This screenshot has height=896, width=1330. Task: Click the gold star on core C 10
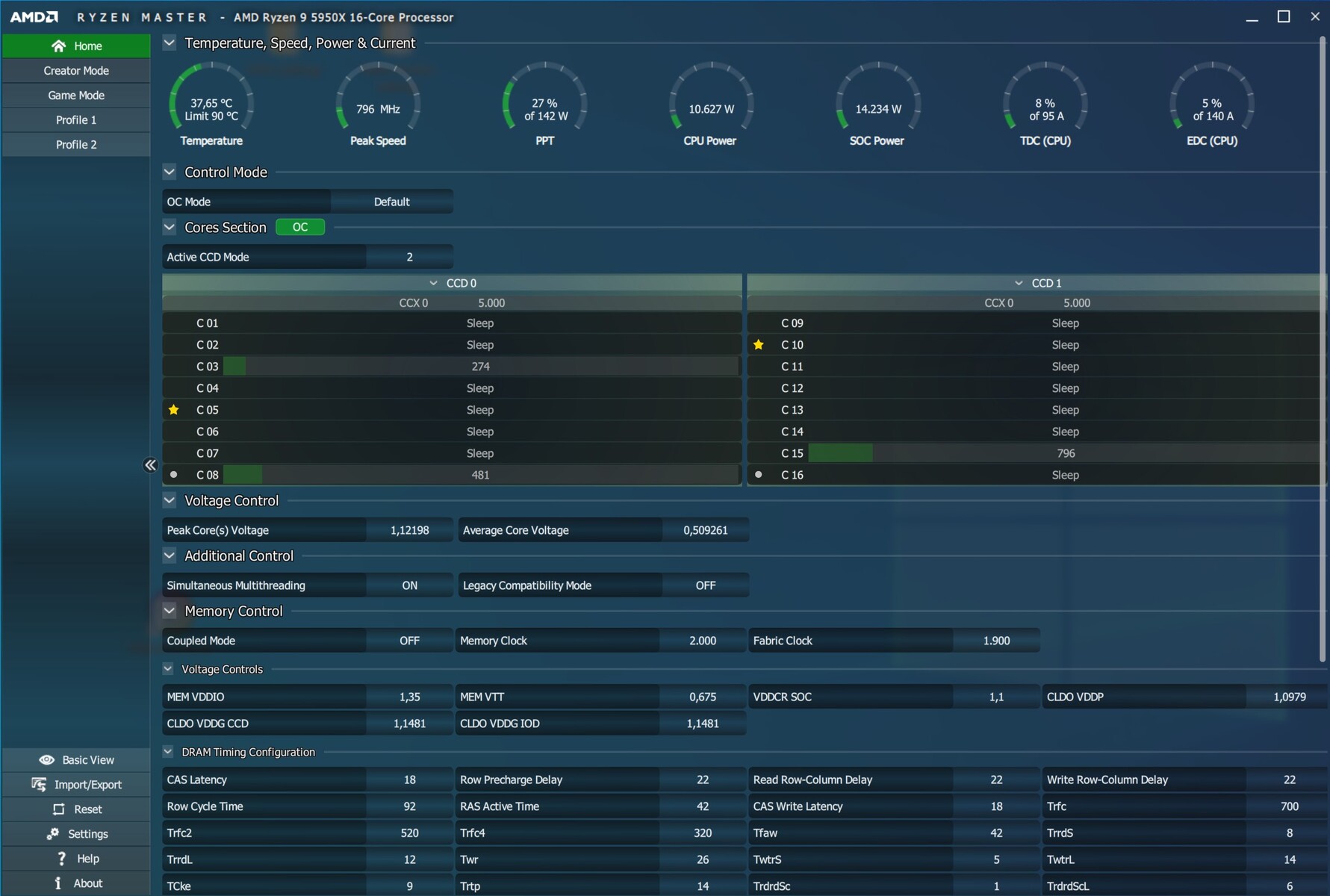[x=759, y=345]
